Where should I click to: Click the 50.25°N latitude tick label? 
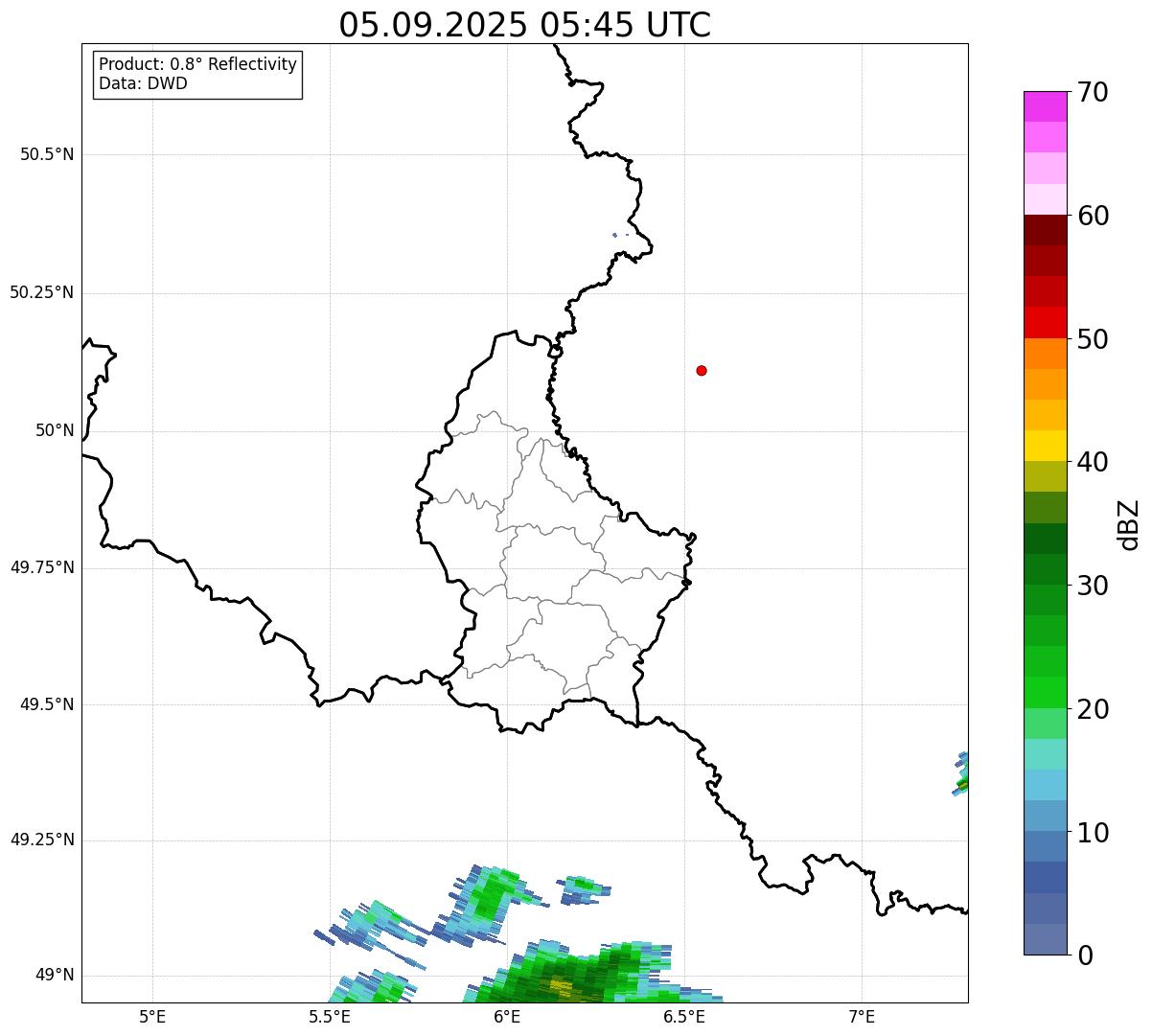42,292
